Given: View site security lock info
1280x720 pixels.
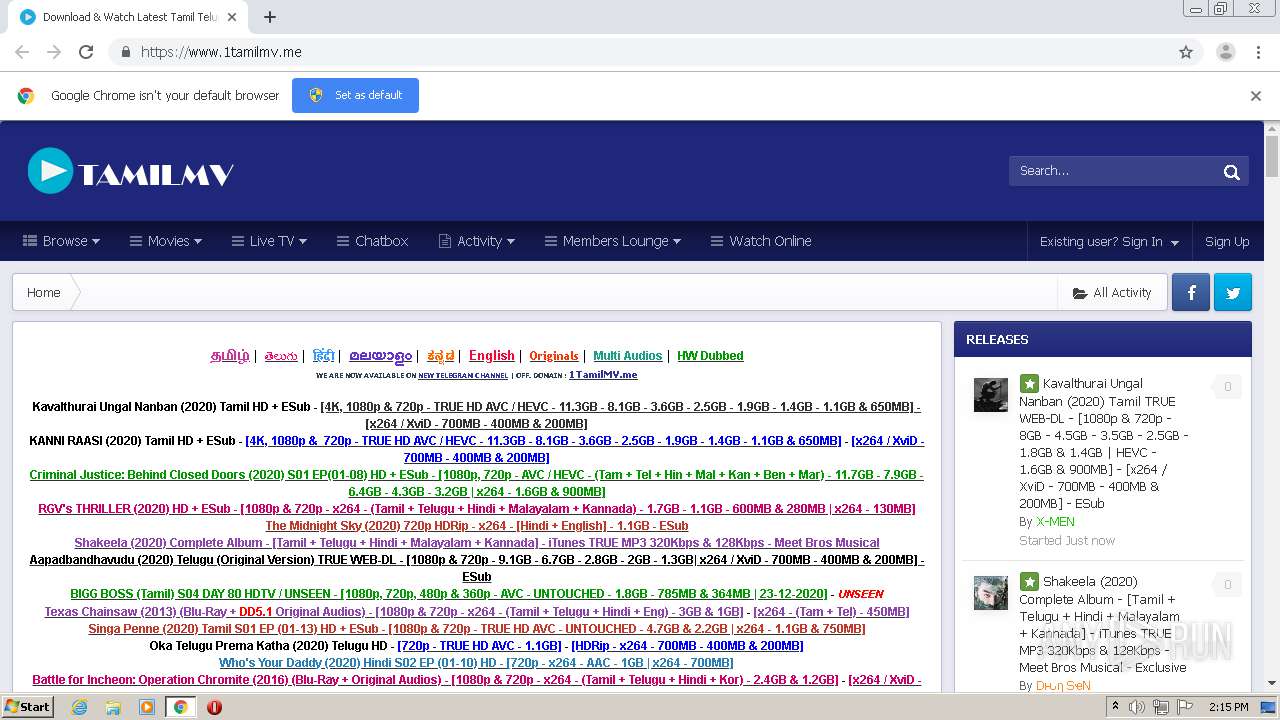Looking at the screenshot, I should [125, 52].
